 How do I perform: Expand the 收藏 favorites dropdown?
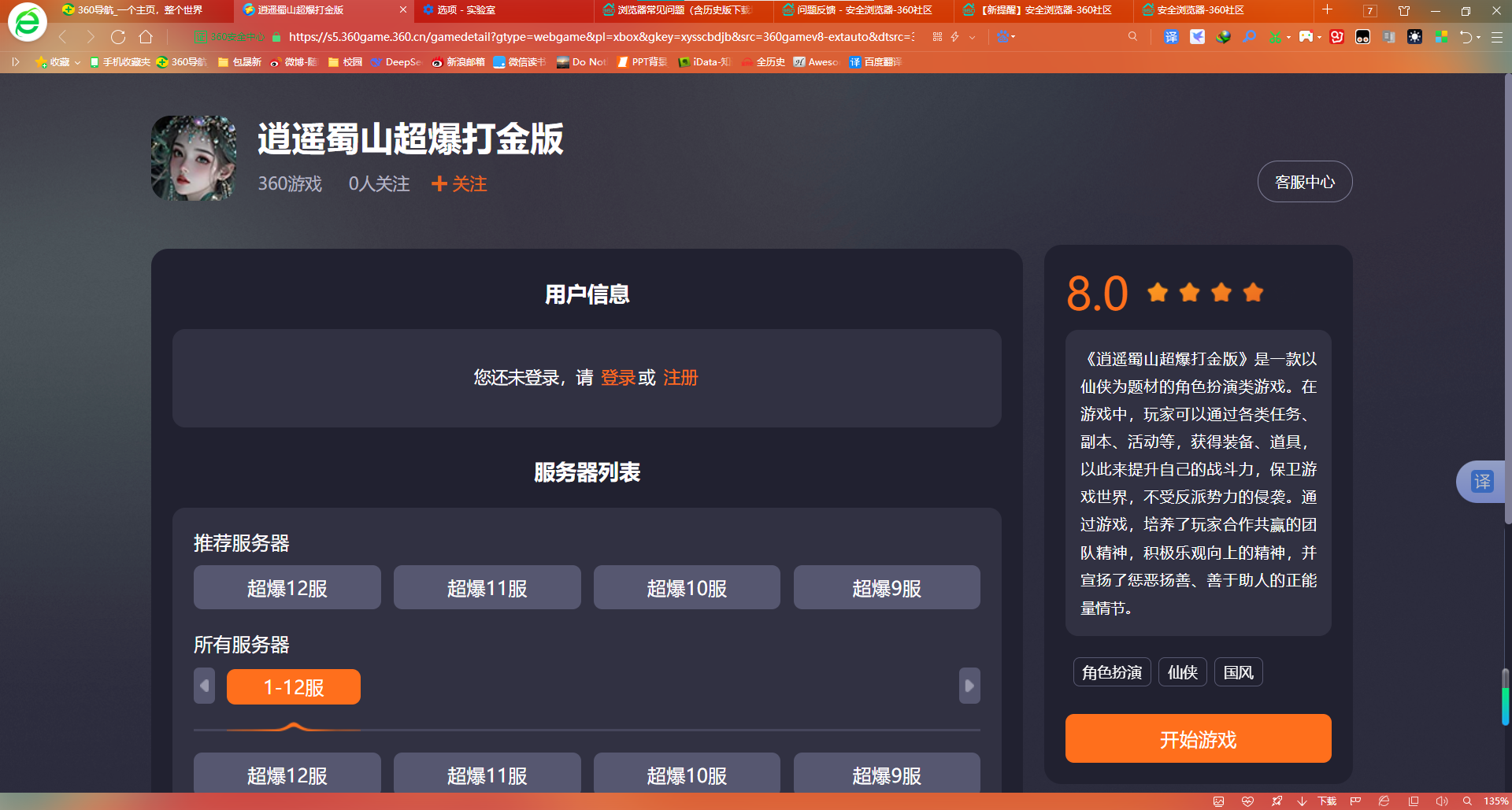click(77, 62)
